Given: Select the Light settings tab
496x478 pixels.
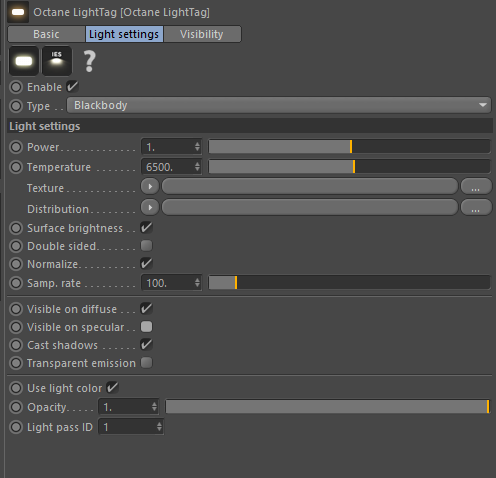Looking at the screenshot, I should click(124, 34).
